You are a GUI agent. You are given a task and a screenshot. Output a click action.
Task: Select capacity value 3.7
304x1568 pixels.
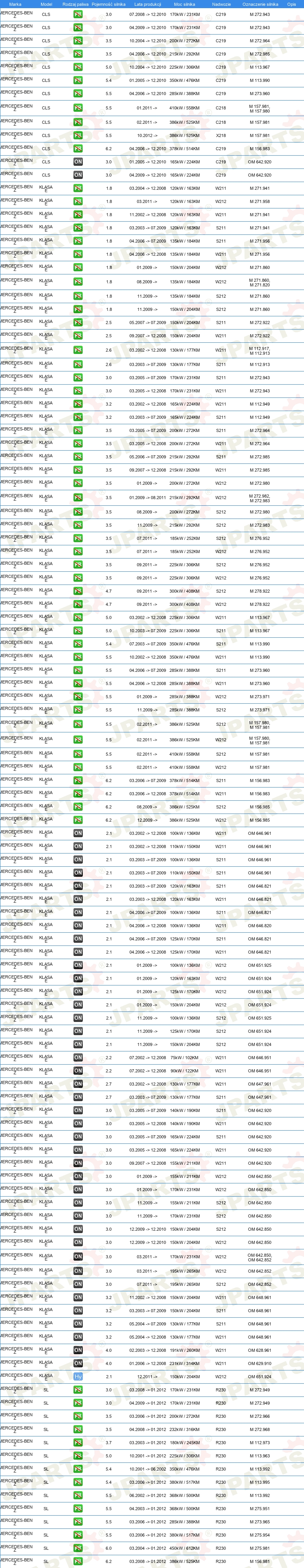tap(108, 1443)
